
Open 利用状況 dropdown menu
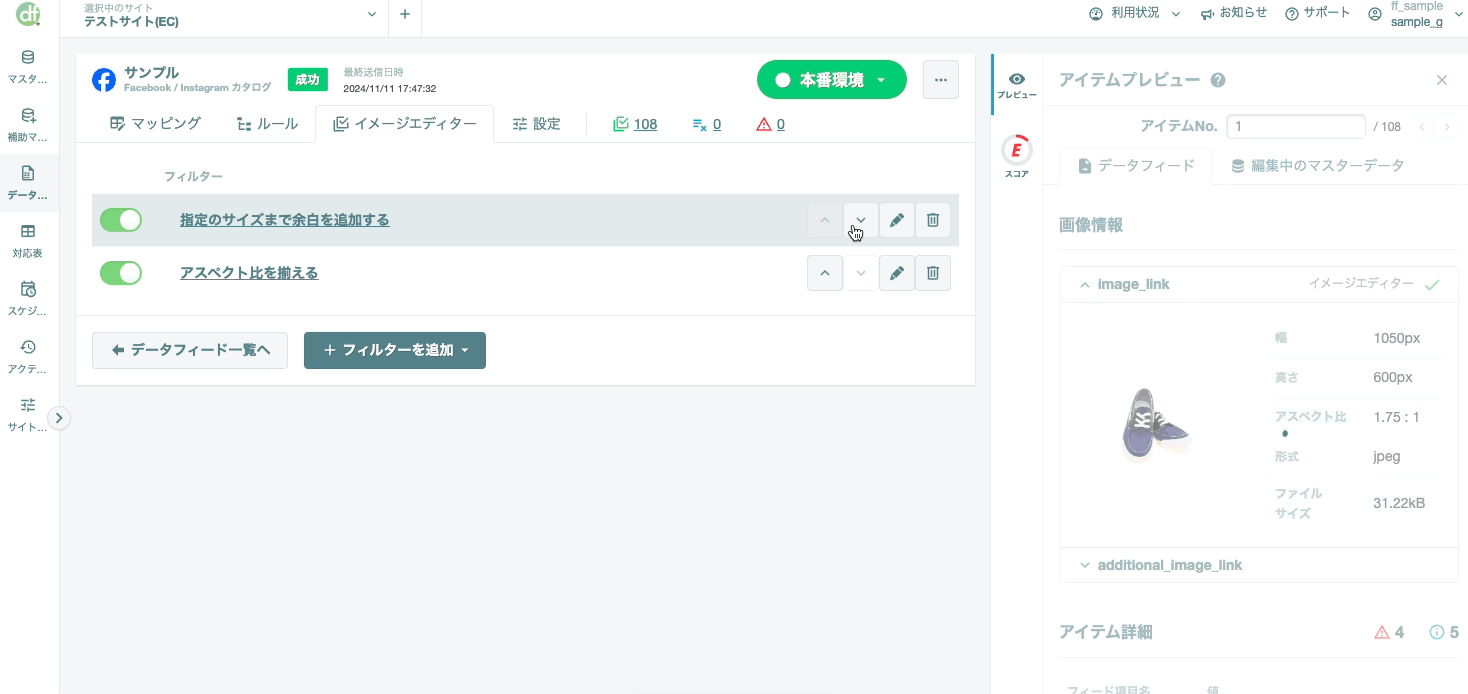(x=1135, y=14)
